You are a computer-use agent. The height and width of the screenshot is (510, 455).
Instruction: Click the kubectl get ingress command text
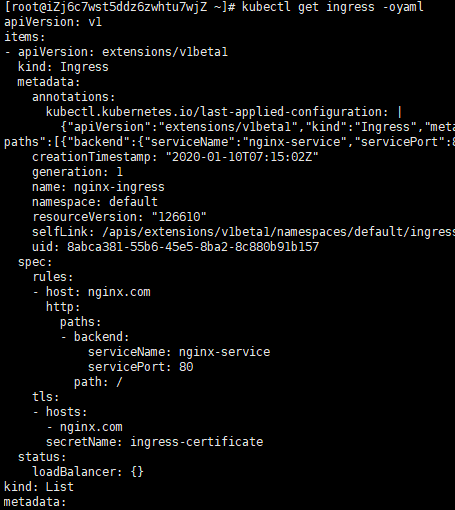click(332, 7)
